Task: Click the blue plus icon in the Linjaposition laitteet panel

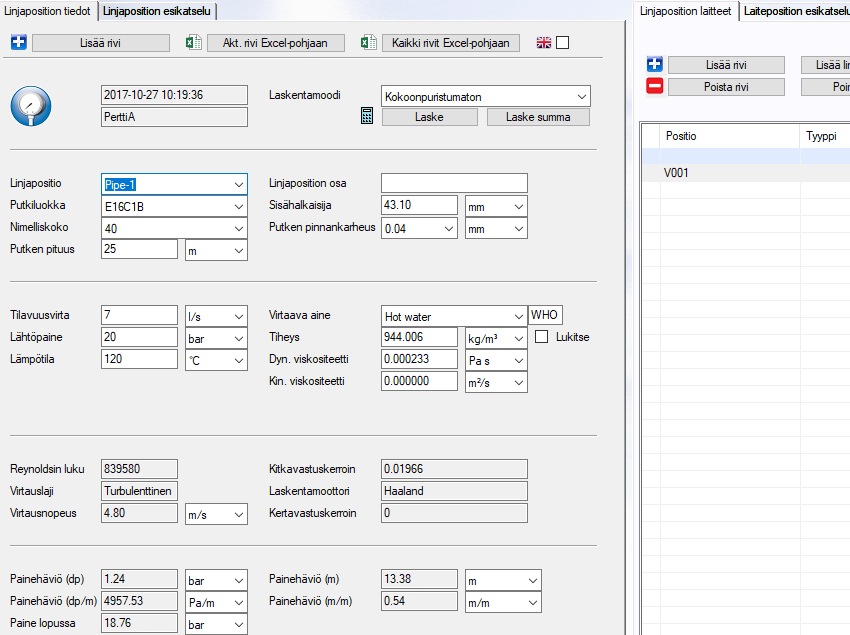Action: (x=655, y=65)
